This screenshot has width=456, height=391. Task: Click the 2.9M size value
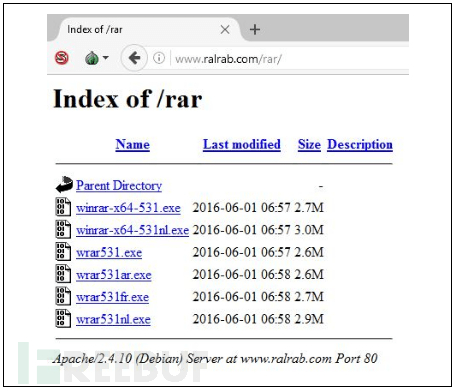pos(309,319)
